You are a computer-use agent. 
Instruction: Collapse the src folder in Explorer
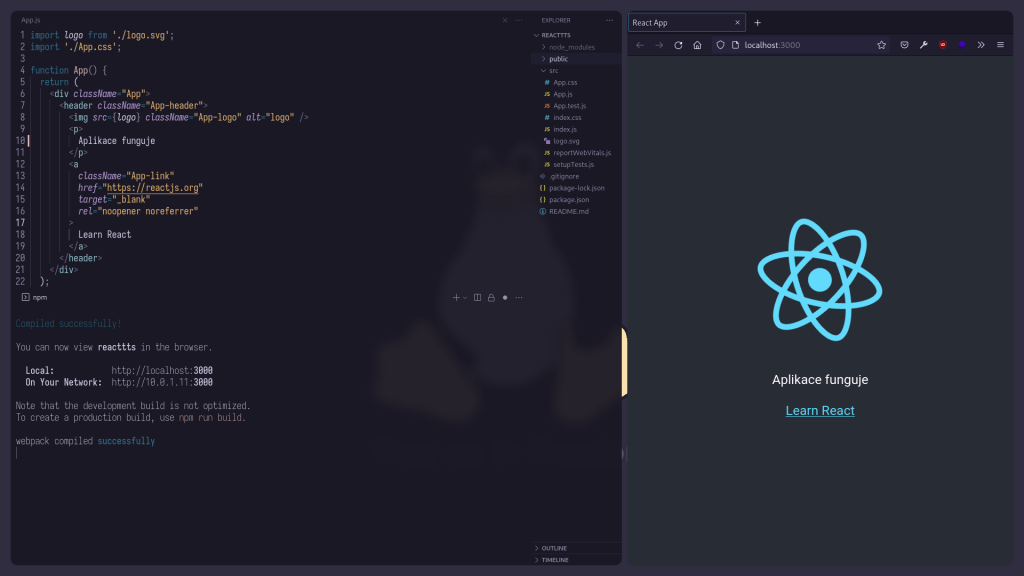pos(553,70)
